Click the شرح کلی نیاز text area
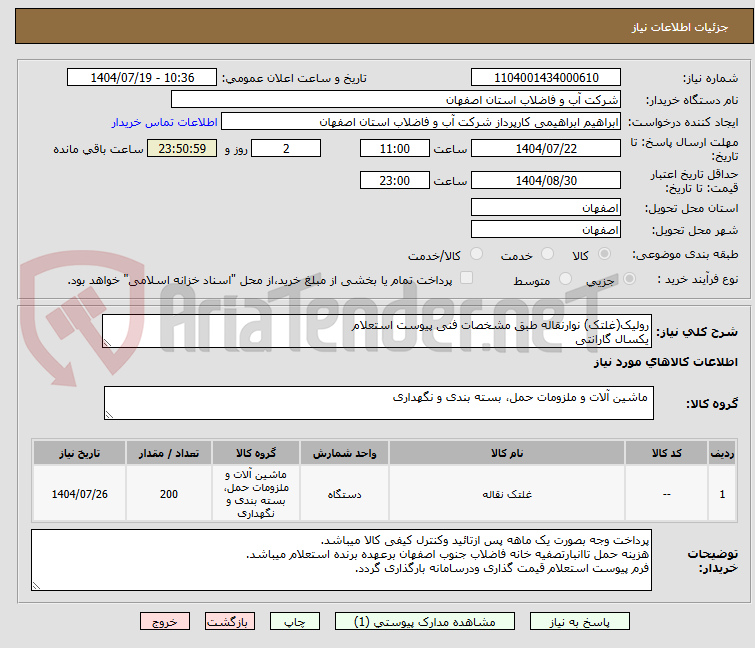The width and height of the screenshot is (755, 648). [x=377, y=331]
